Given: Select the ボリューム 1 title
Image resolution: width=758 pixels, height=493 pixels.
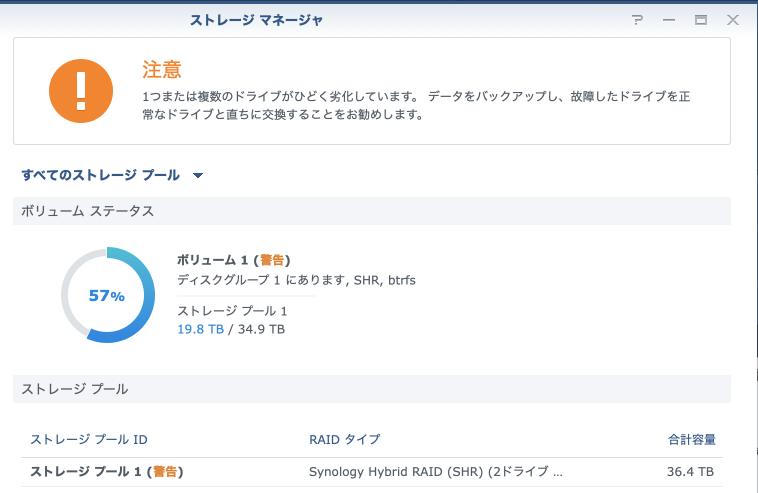Looking at the screenshot, I should pyautogui.click(x=234, y=260).
